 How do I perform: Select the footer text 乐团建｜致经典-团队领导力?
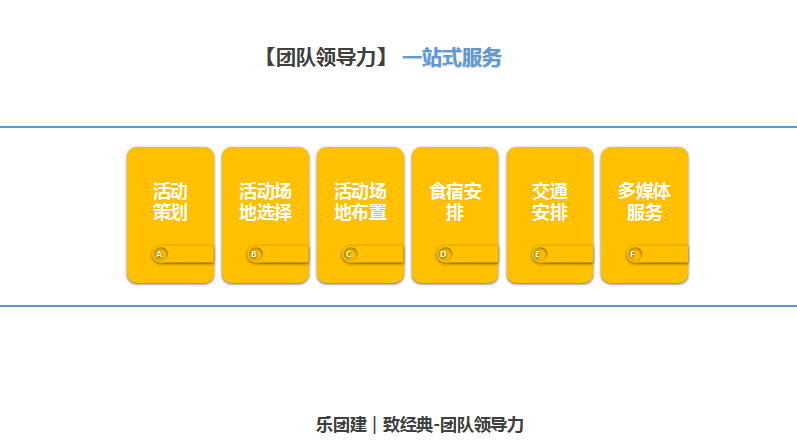[419, 424]
